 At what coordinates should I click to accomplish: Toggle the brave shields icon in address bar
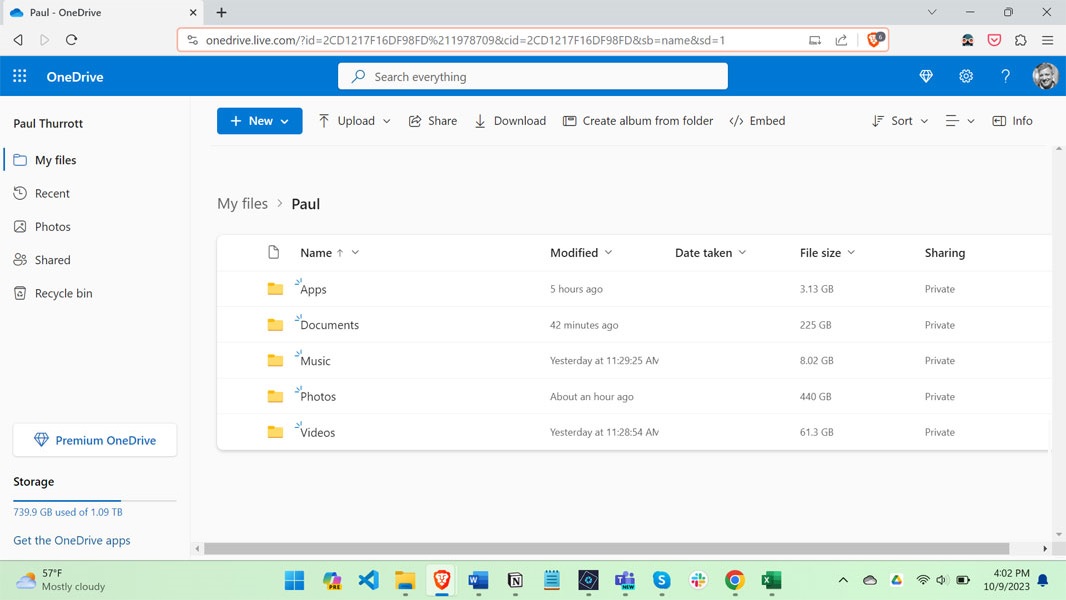point(875,39)
